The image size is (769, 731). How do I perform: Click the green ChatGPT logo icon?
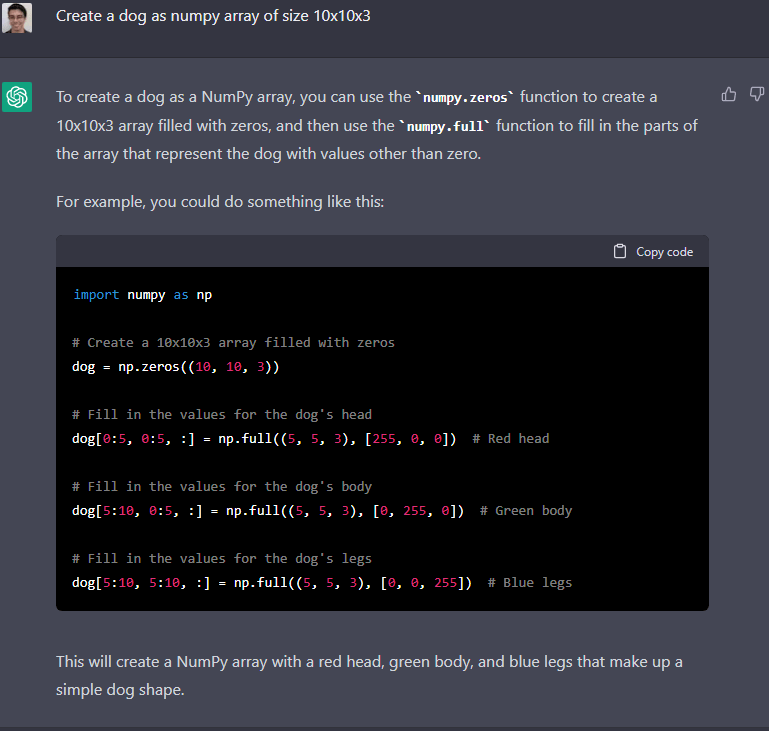[17, 97]
